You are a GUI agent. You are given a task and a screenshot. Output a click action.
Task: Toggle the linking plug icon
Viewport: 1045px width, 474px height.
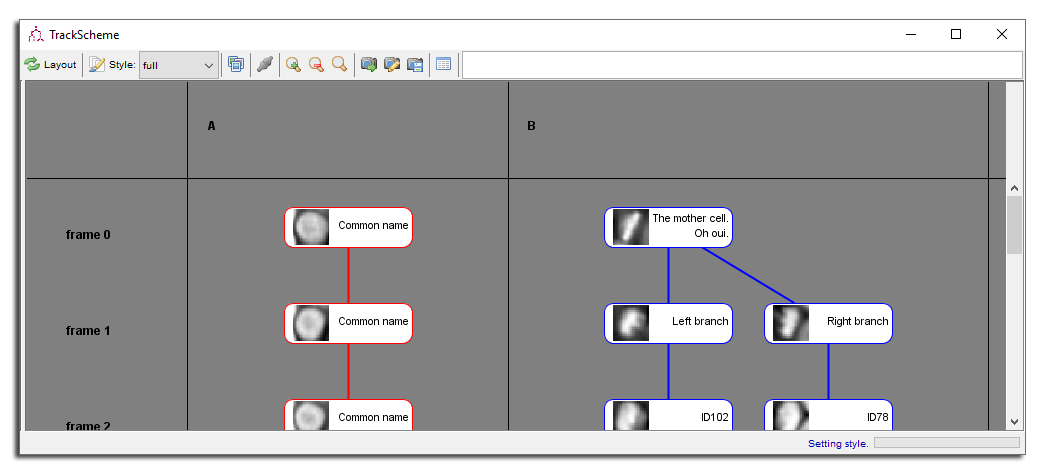(x=265, y=65)
